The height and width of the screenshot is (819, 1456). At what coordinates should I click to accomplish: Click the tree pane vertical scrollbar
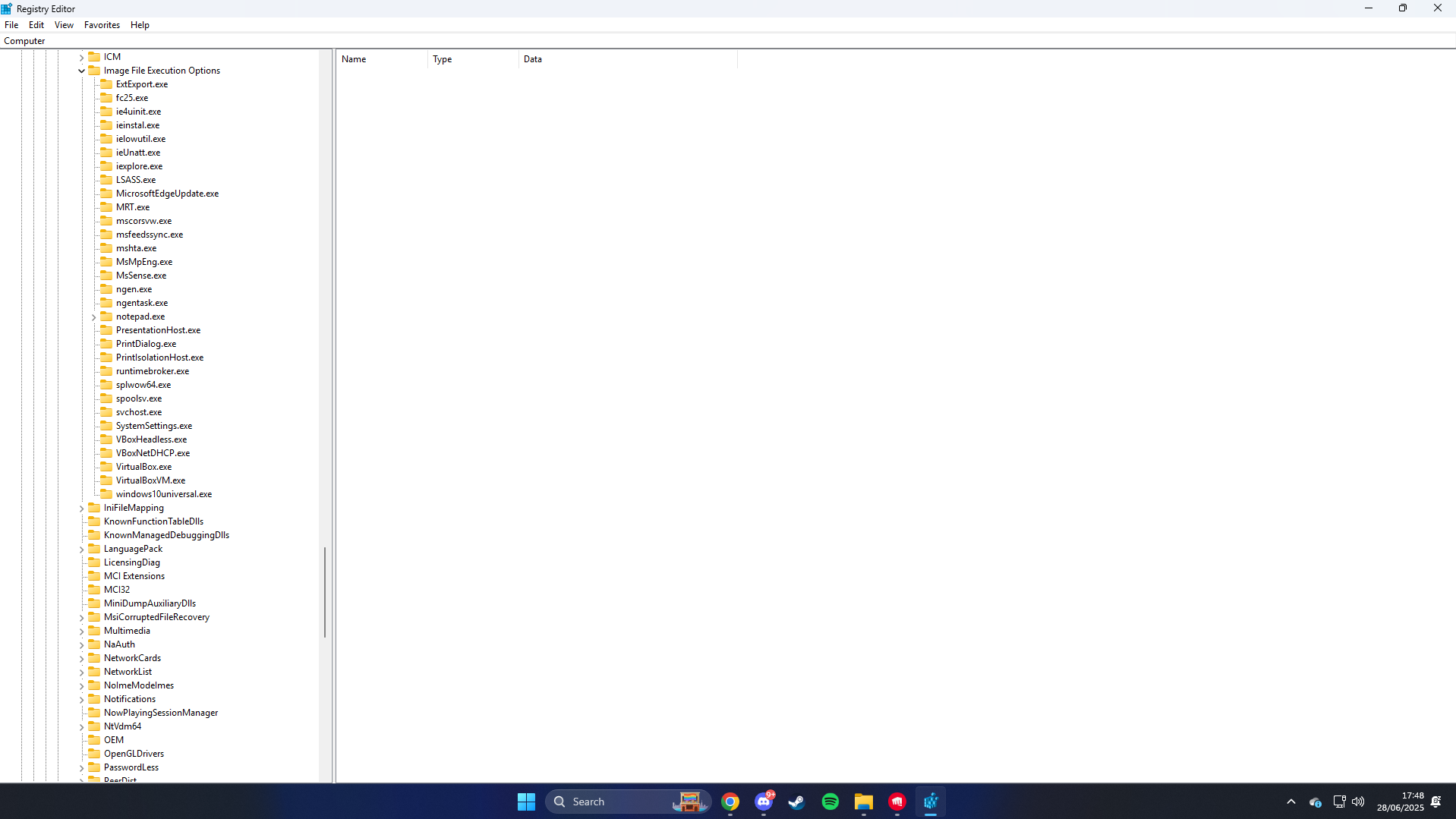pos(326,592)
